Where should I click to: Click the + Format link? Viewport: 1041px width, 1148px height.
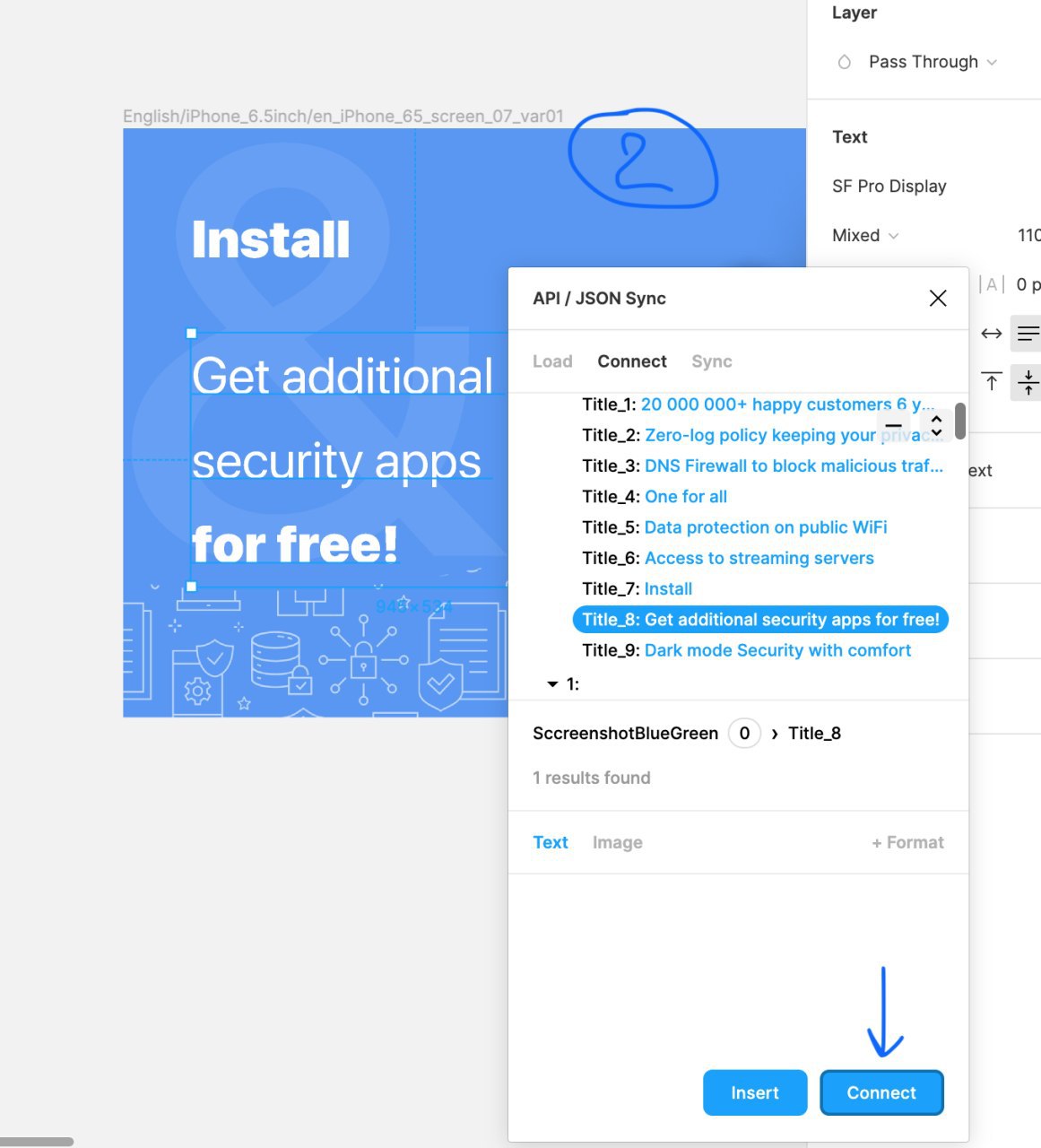pyautogui.click(x=907, y=842)
